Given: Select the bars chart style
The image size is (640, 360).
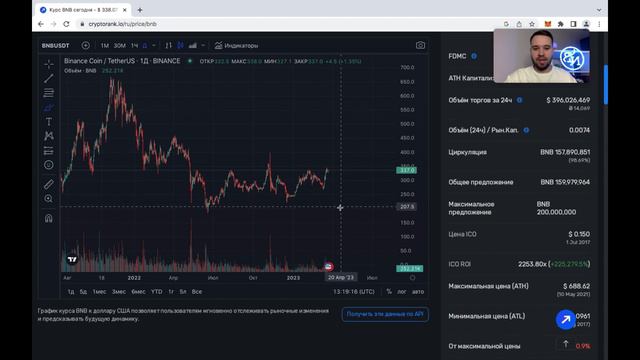Looking at the screenshot, I should pyautogui.click(x=168, y=45).
